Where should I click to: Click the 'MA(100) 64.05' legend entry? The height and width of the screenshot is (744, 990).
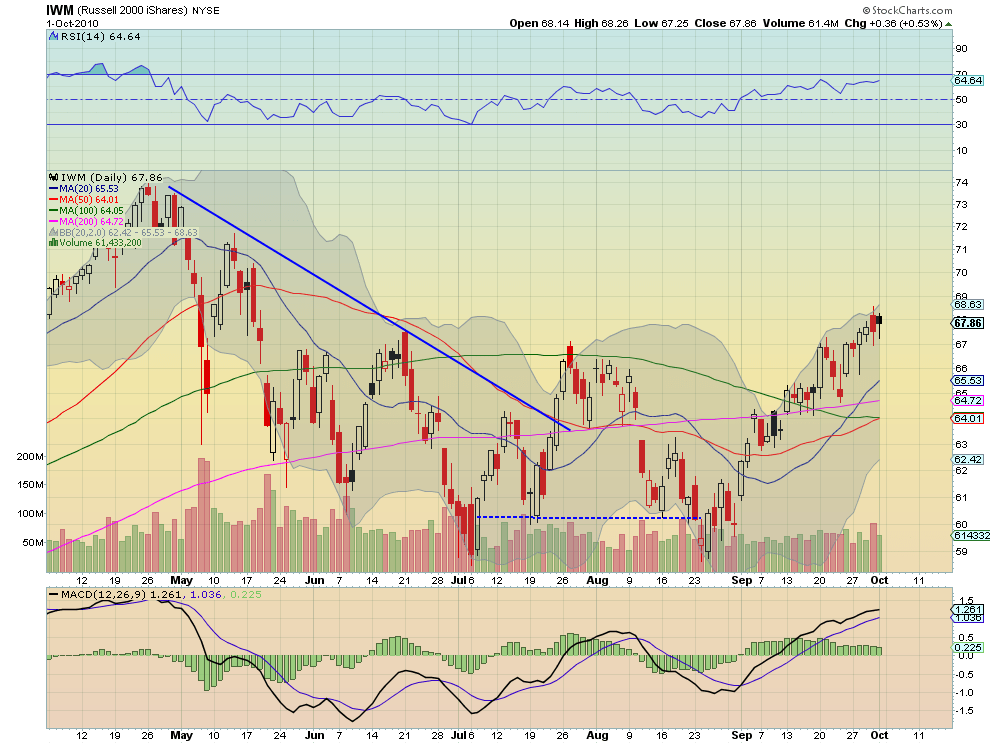tap(92, 211)
